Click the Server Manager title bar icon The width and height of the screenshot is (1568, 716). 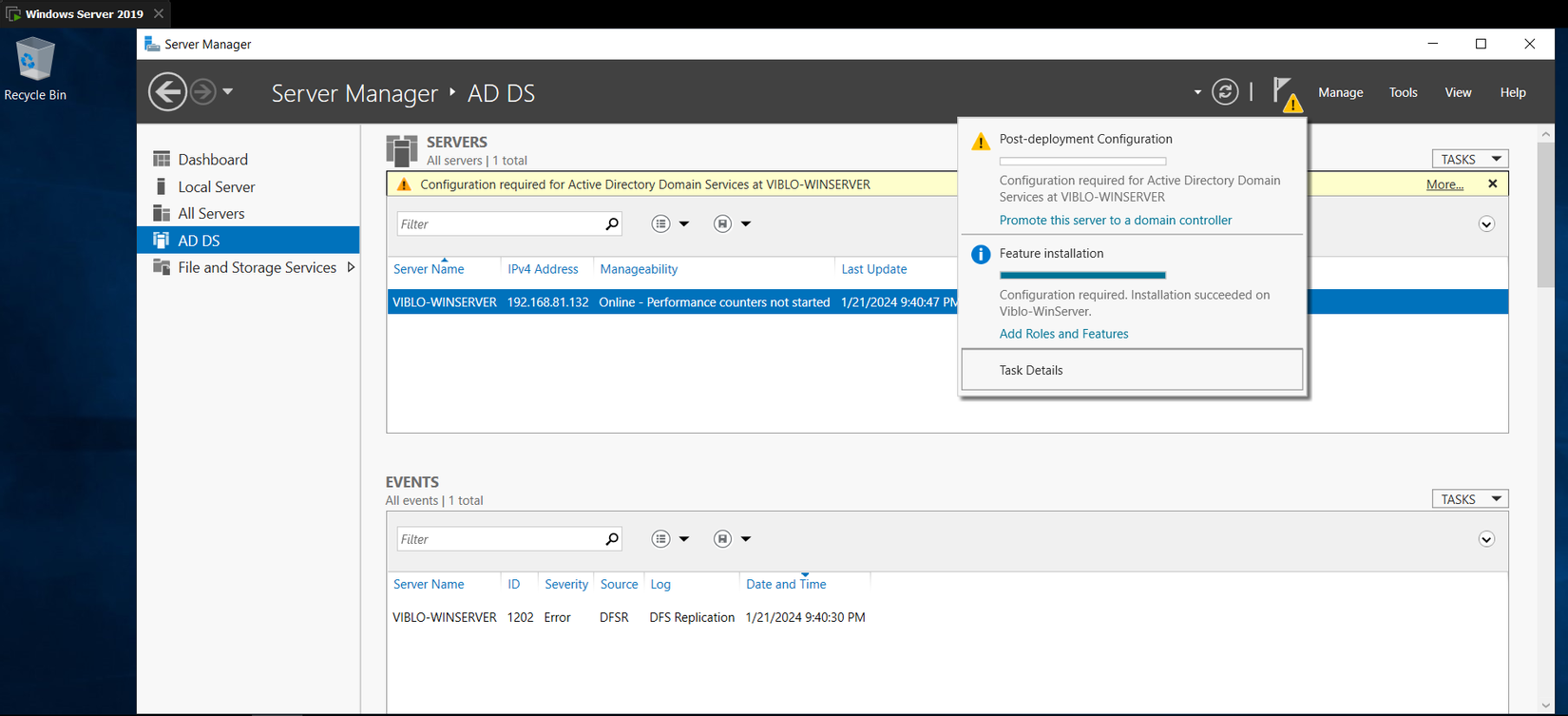pyautogui.click(x=151, y=44)
